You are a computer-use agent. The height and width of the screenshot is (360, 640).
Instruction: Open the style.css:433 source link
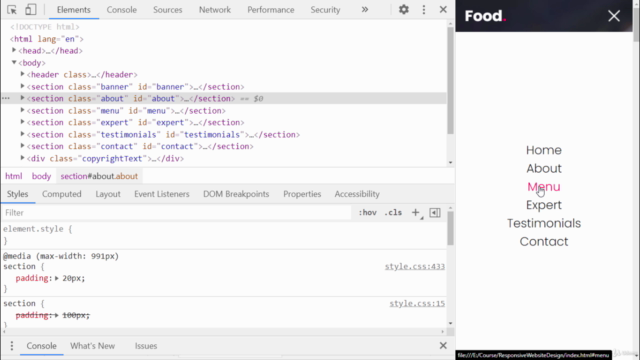(415, 267)
